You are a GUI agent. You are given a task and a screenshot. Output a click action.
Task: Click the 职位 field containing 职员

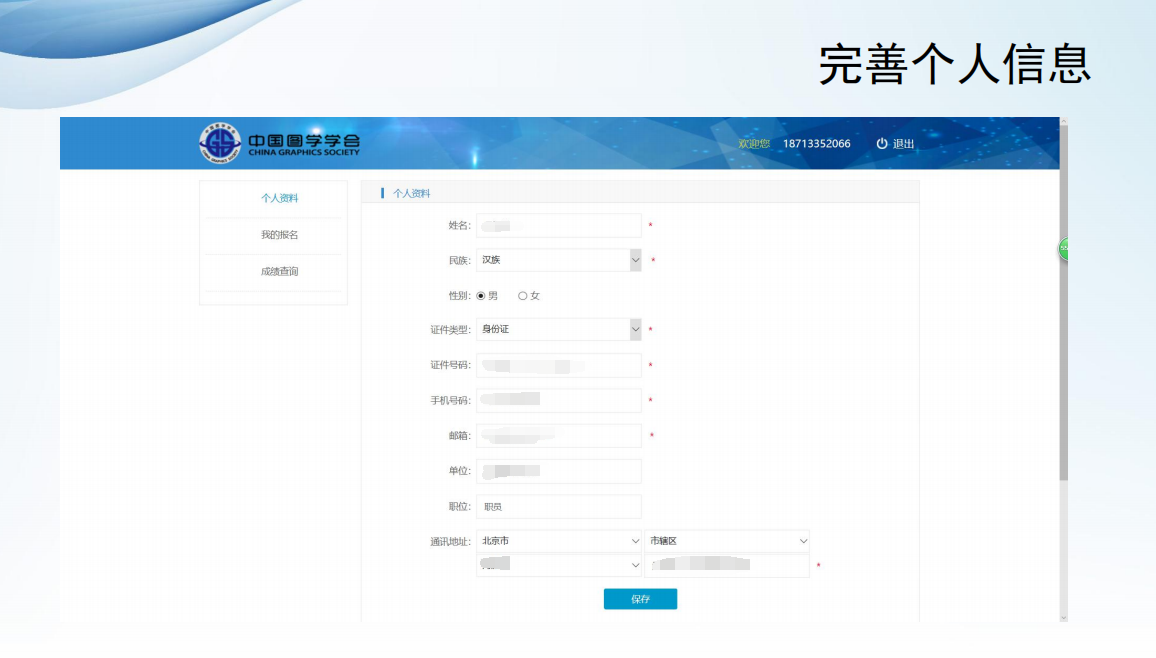click(559, 507)
